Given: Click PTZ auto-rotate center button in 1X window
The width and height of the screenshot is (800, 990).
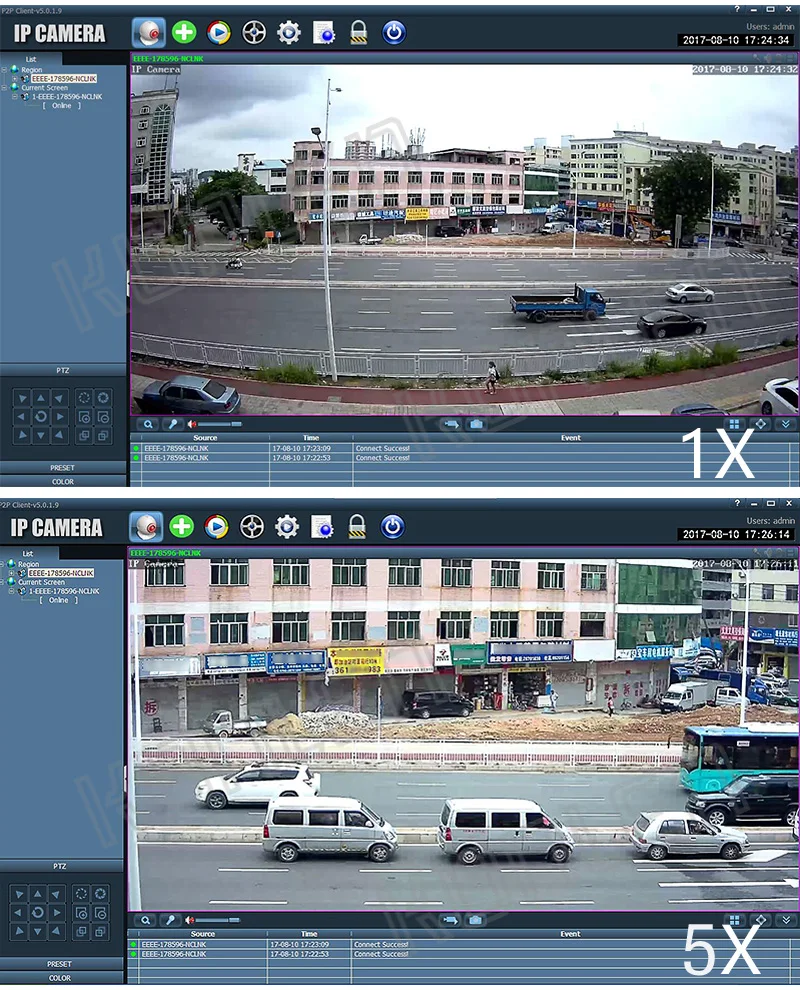Looking at the screenshot, I should click(40, 417).
